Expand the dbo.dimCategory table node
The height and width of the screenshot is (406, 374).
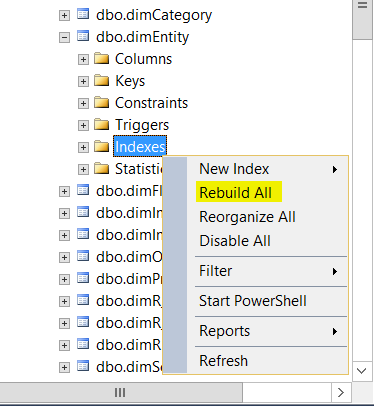click(x=64, y=15)
